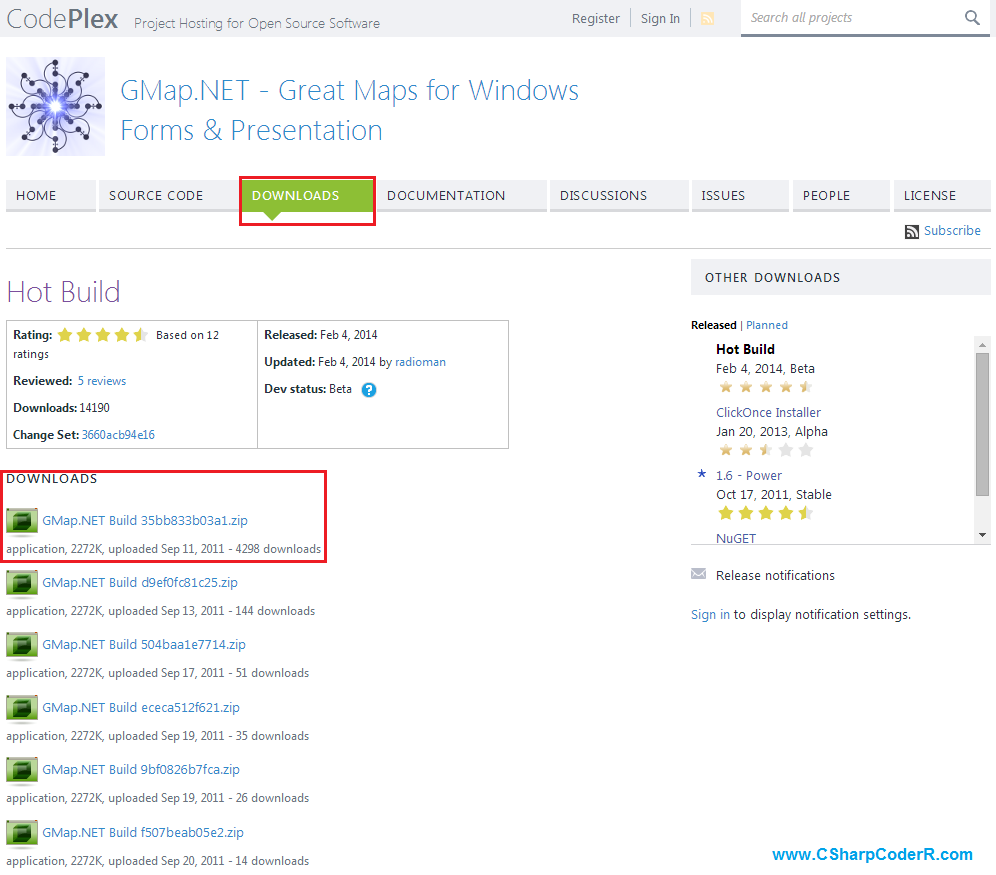Click file icon for Build 35bb833b03a1.zip
The width and height of the screenshot is (996, 875).
pyautogui.click(x=22, y=521)
